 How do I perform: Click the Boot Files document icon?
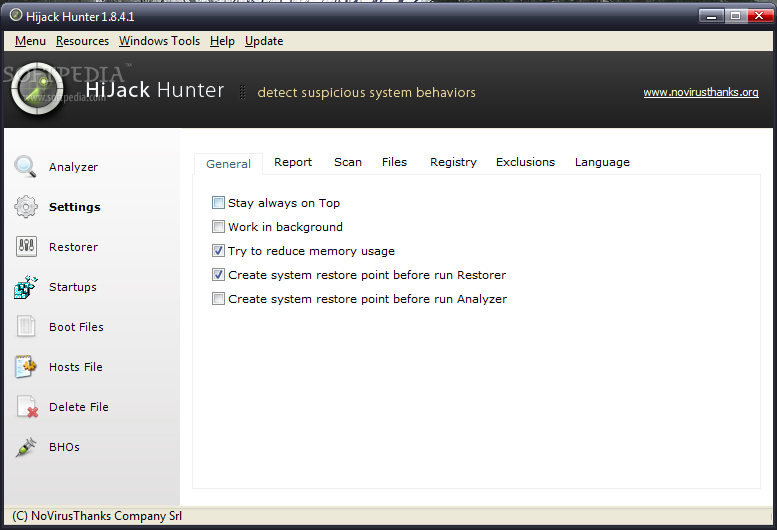point(26,326)
